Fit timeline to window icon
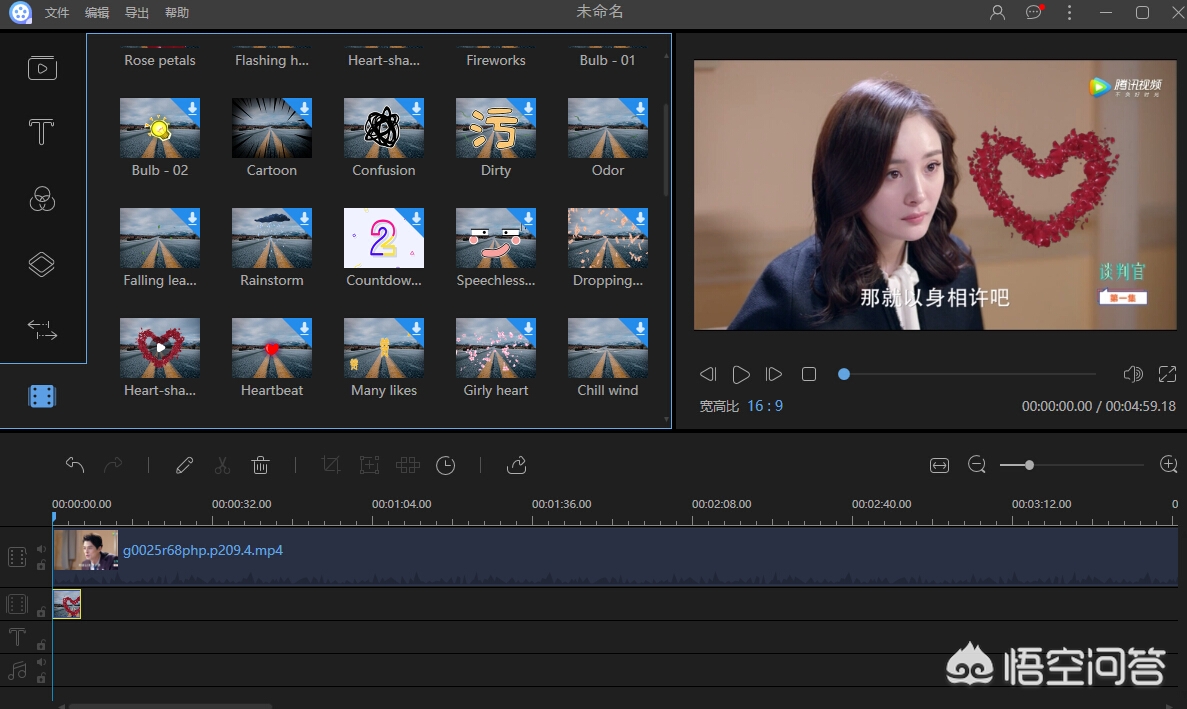 pyautogui.click(x=939, y=465)
